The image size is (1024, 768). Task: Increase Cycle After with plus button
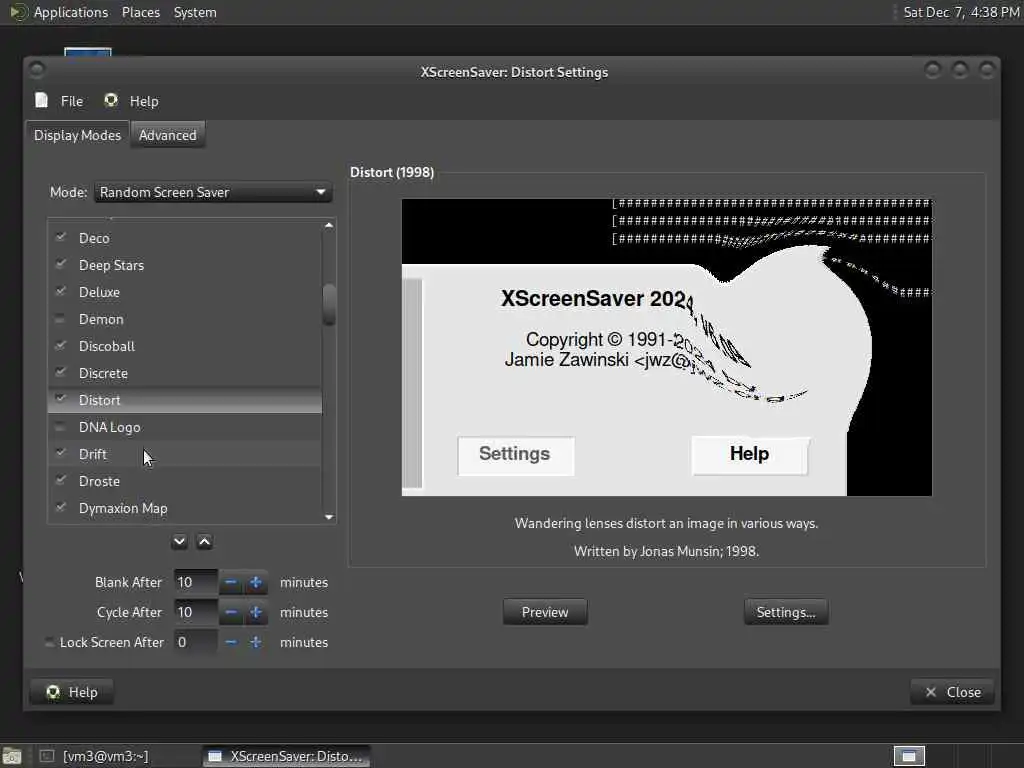tap(255, 612)
